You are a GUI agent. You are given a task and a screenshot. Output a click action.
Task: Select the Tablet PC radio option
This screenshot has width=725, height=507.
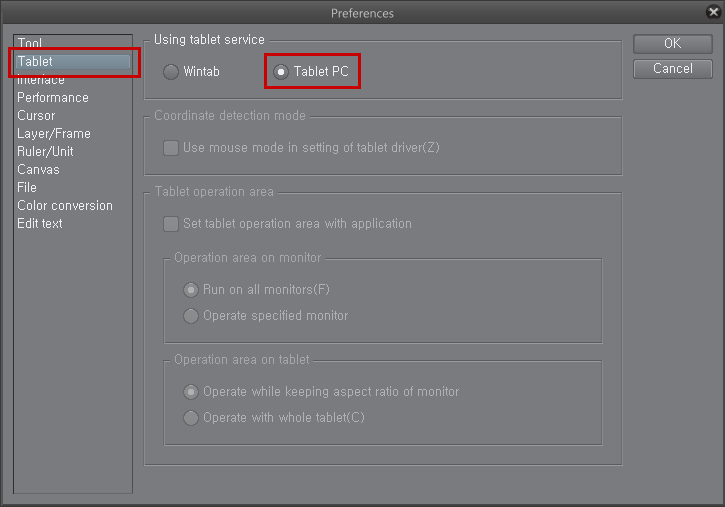click(281, 72)
